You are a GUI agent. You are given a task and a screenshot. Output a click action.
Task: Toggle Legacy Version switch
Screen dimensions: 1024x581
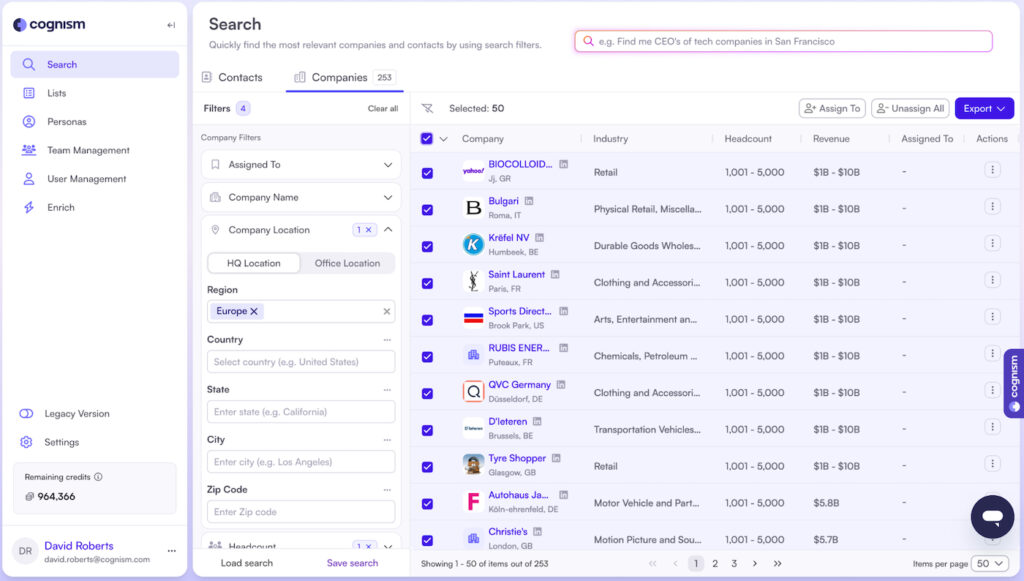coord(26,414)
